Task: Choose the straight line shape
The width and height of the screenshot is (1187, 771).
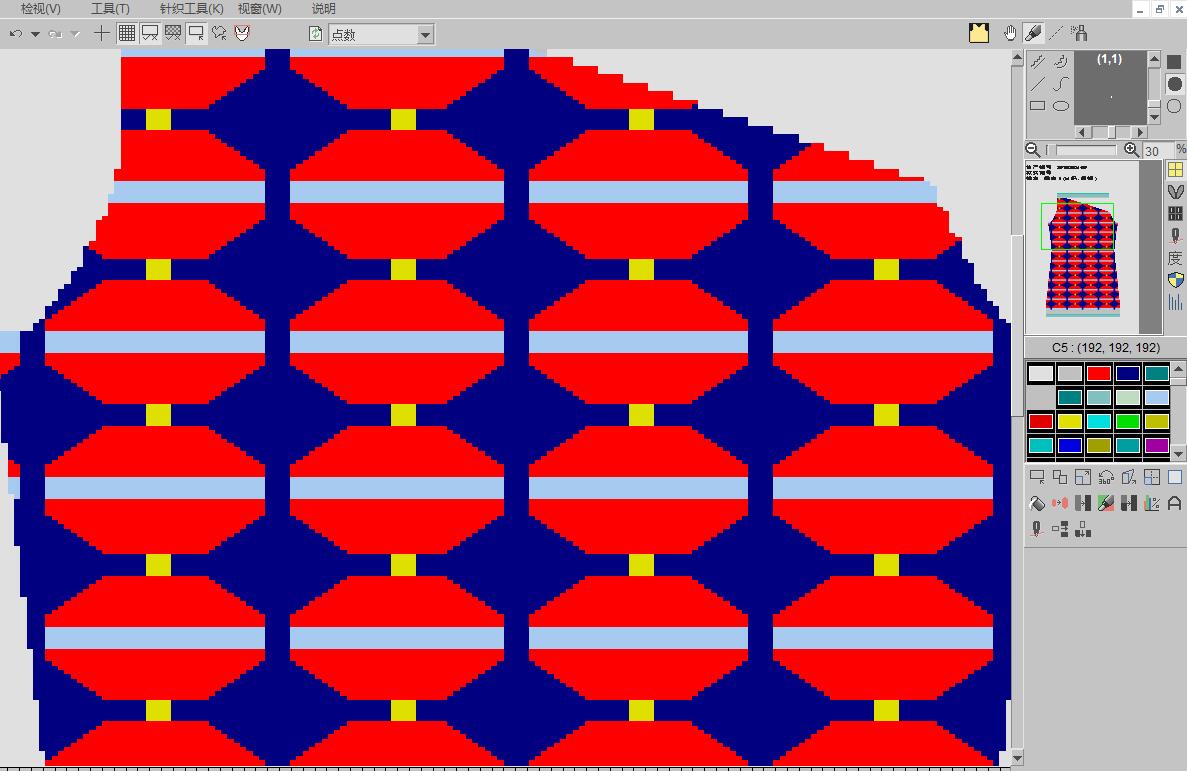Action: coord(1037,83)
